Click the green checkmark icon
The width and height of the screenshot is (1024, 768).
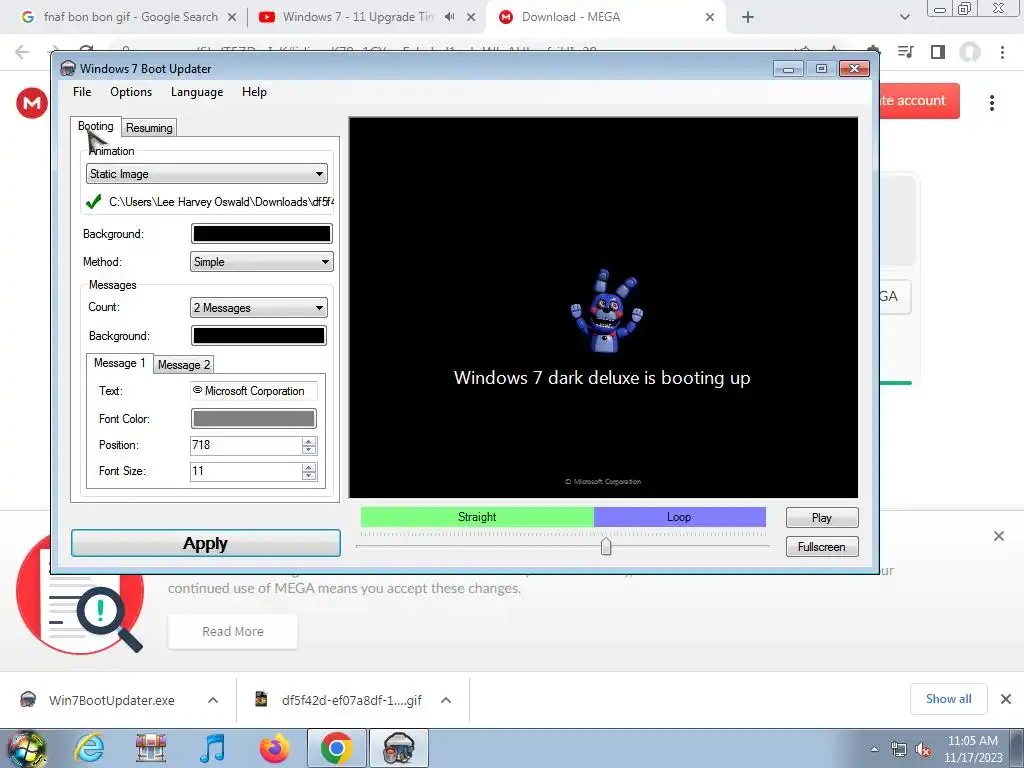[x=93, y=201]
